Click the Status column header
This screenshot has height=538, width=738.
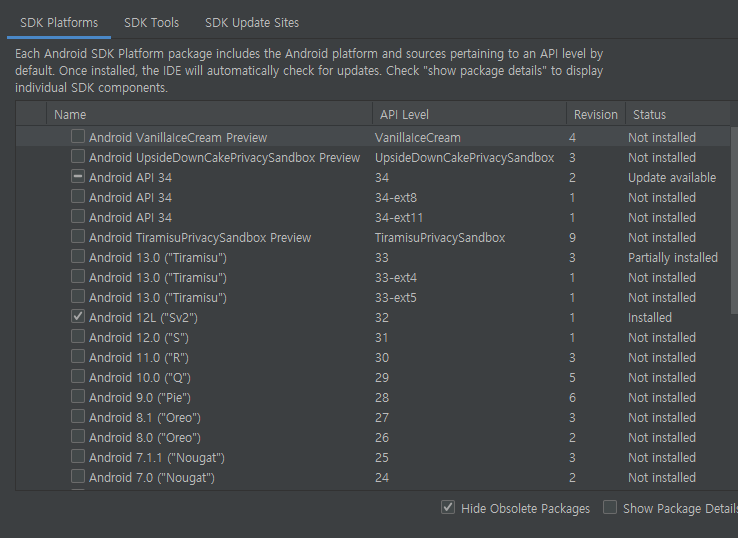point(678,114)
